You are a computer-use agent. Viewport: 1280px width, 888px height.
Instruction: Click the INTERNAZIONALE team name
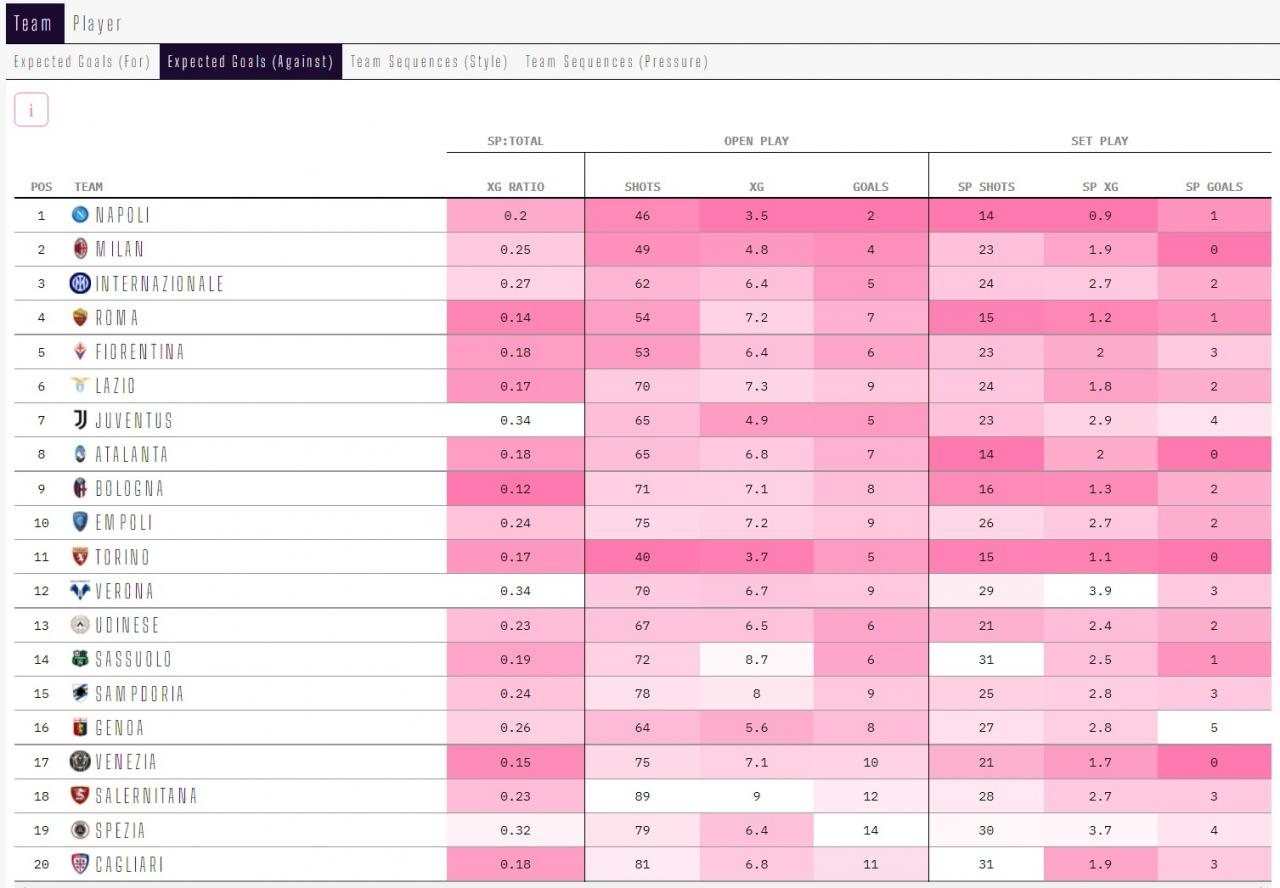coord(159,283)
